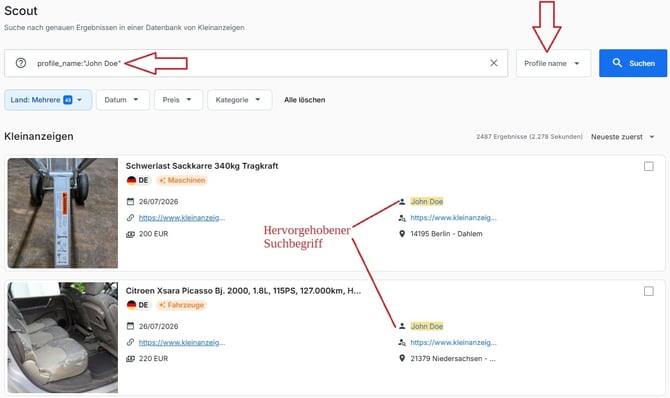The width and height of the screenshot is (670, 398).
Task: Click the profile search icon in Sackkarre listing
Action: [x=402, y=218]
